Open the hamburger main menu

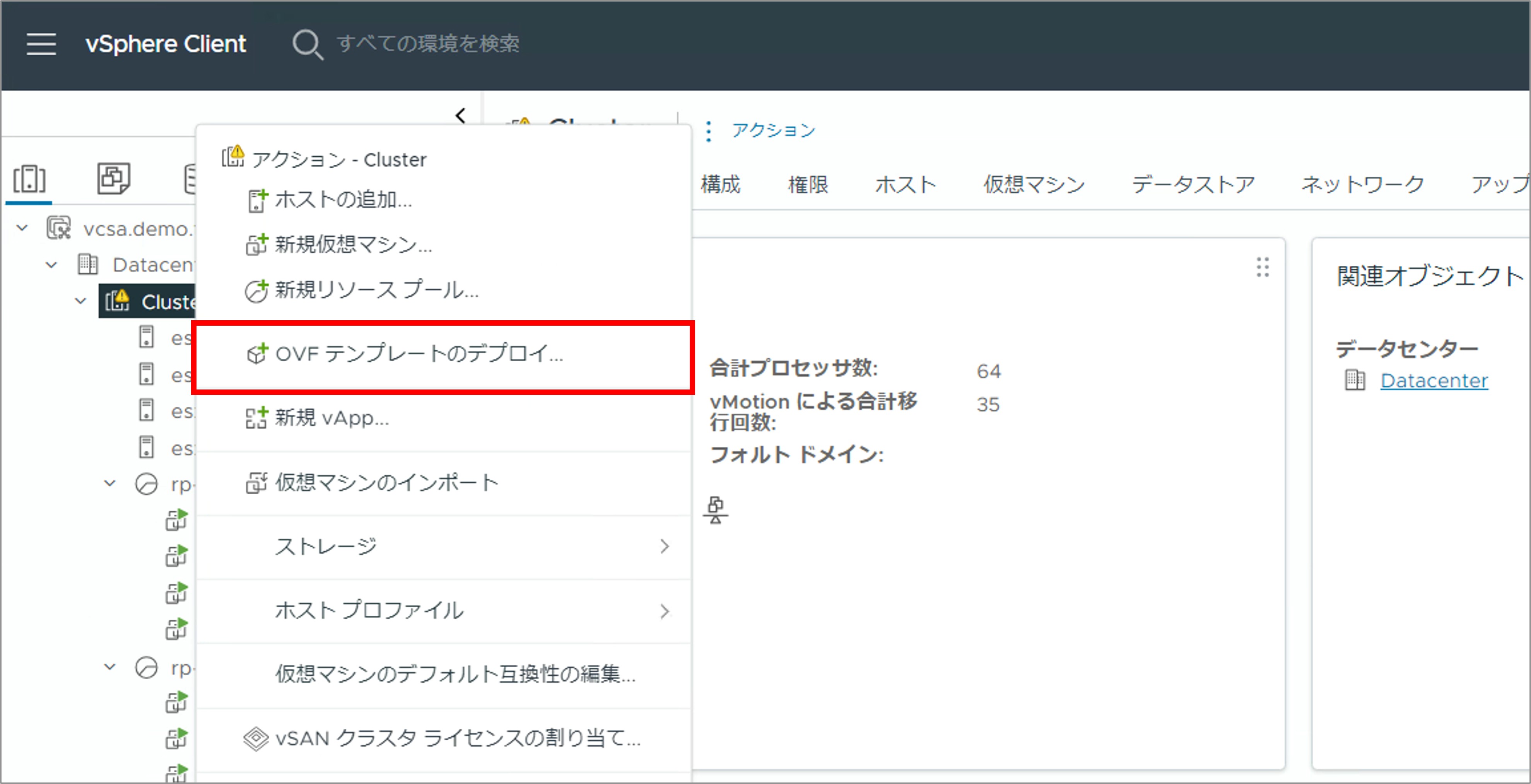tap(41, 44)
